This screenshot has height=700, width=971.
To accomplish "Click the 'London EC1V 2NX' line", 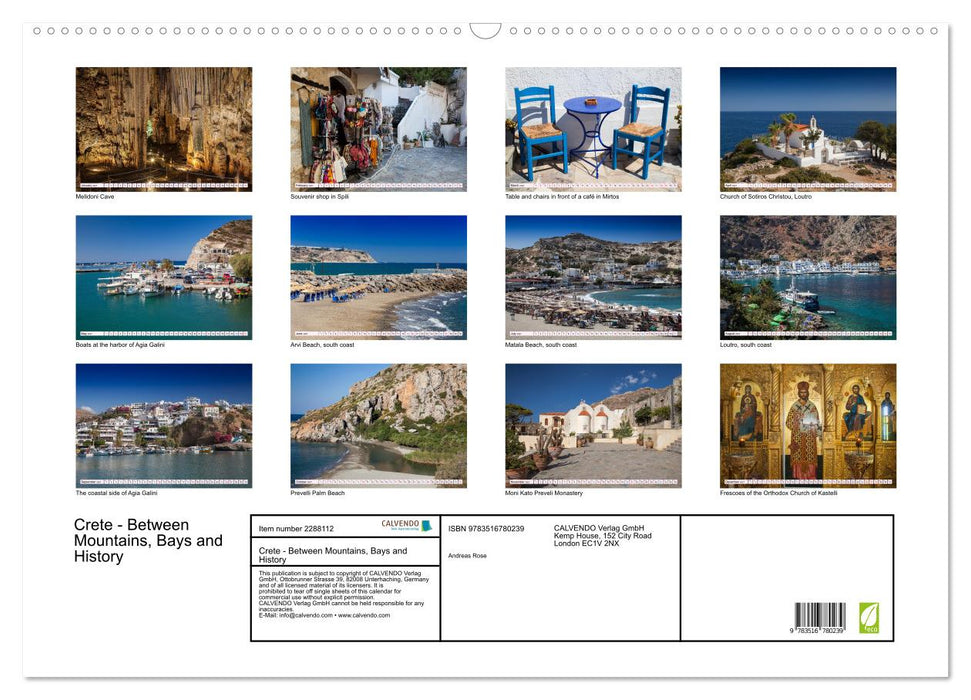I will pos(586,543).
